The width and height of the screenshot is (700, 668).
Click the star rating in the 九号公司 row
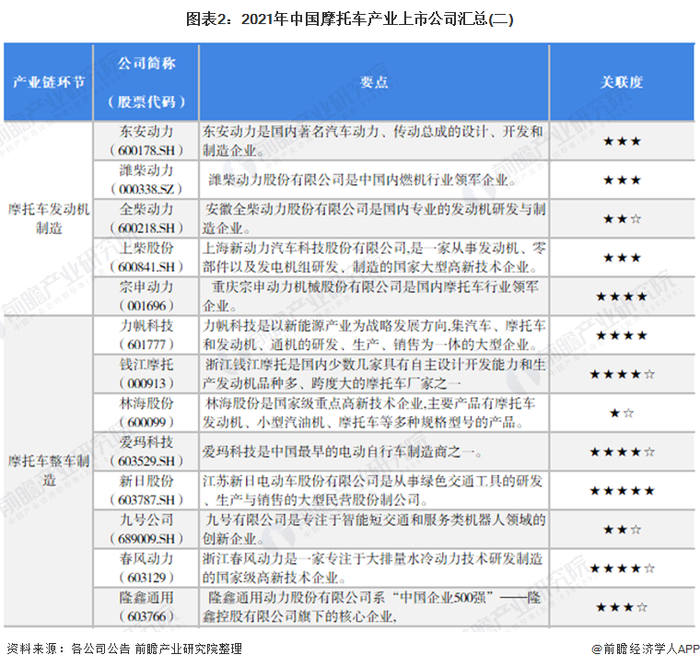coord(622,530)
